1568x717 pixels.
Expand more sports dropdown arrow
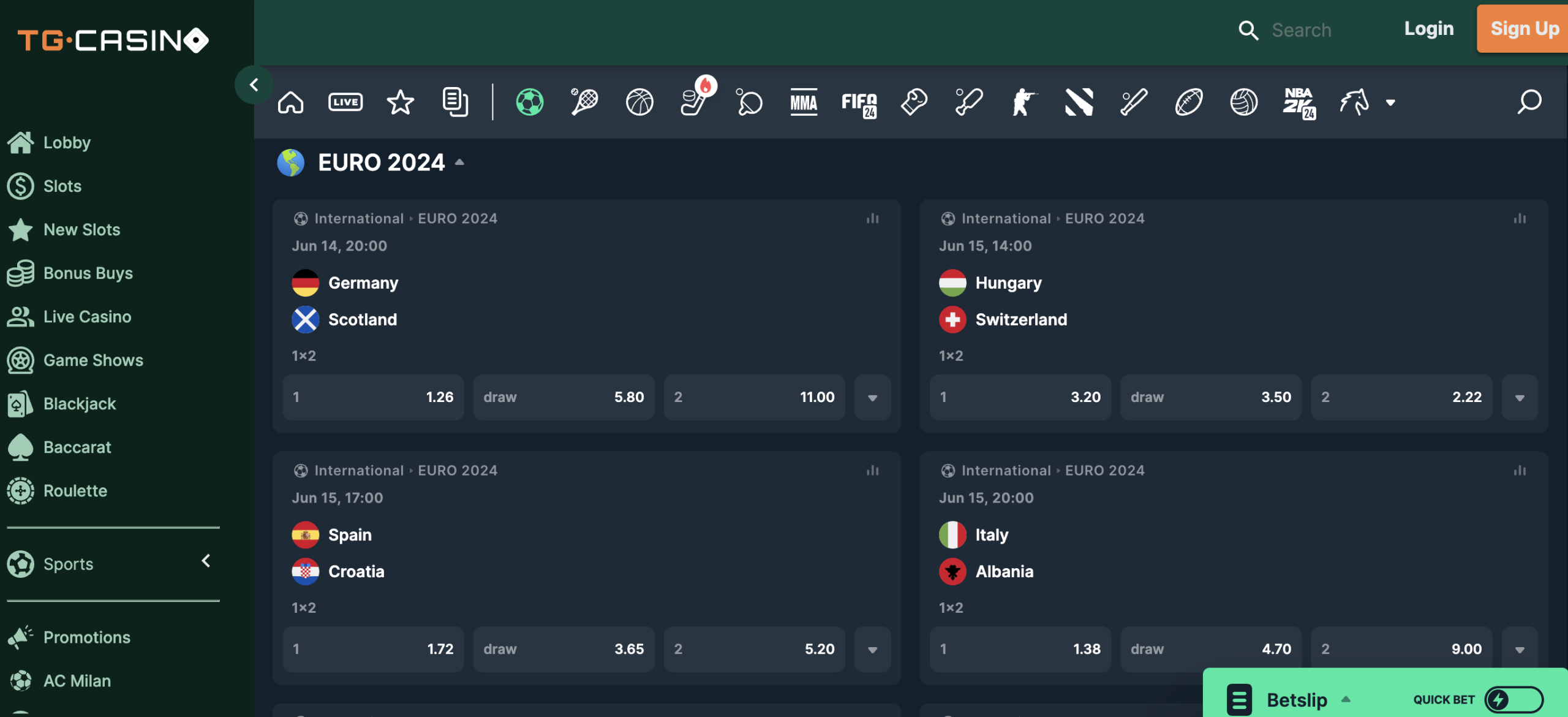(x=1390, y=103)
